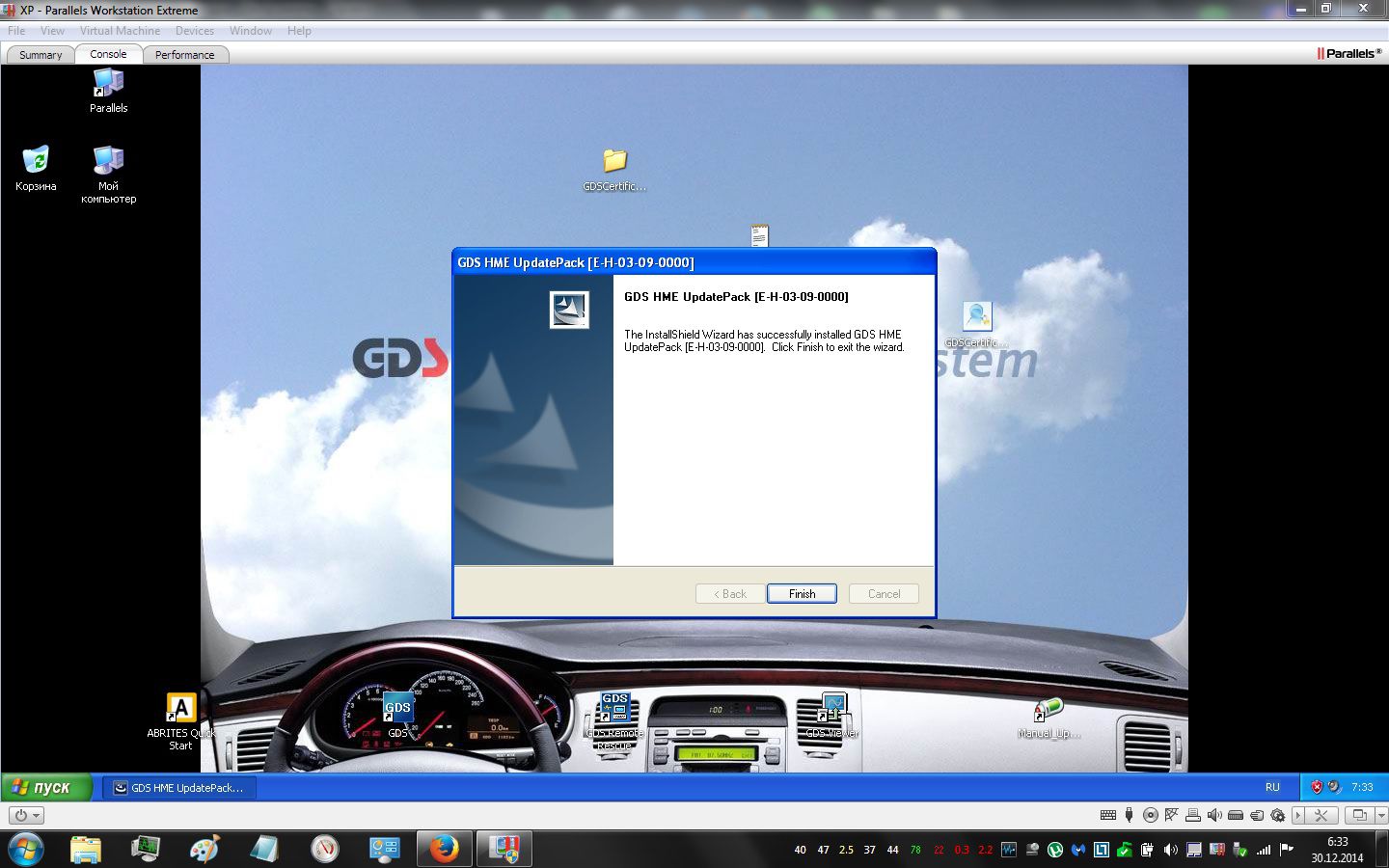The width and height of the screenshot is (1389, 868).
Task: Select the GDSCertific search shortcut icon
Action: click(977, 325)
